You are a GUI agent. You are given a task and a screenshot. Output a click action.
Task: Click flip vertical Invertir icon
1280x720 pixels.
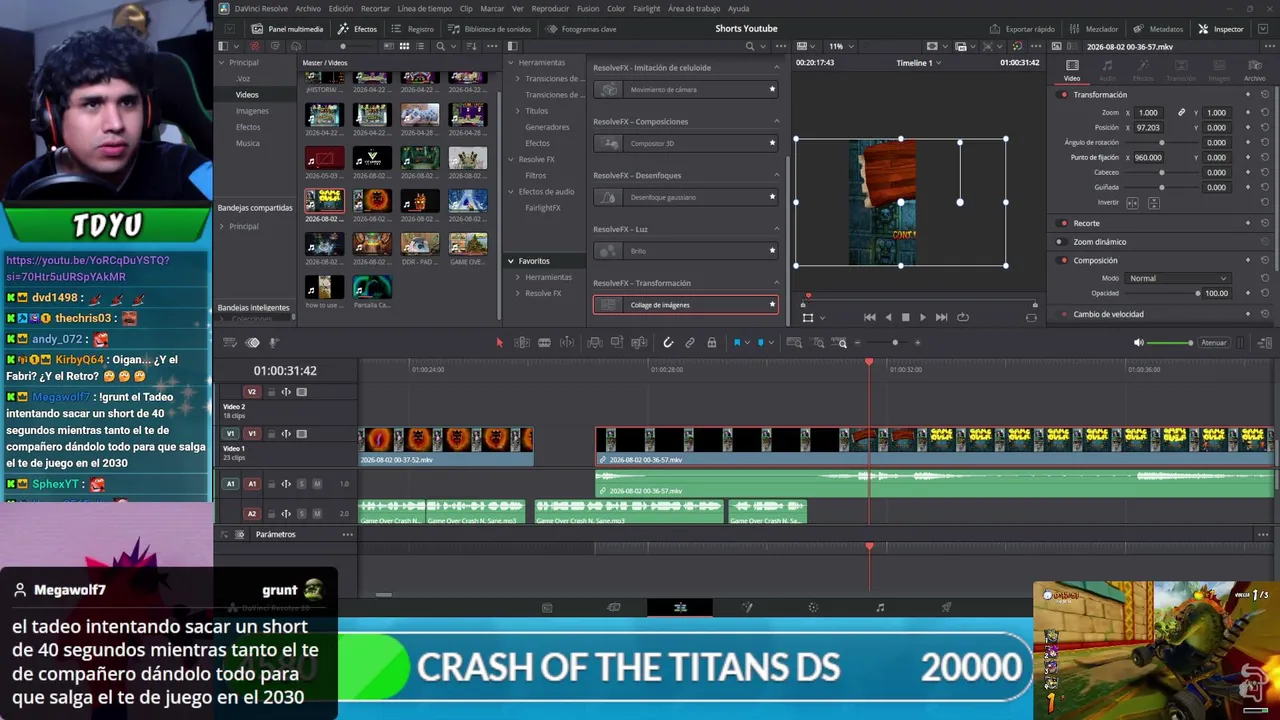[1154, 203]
